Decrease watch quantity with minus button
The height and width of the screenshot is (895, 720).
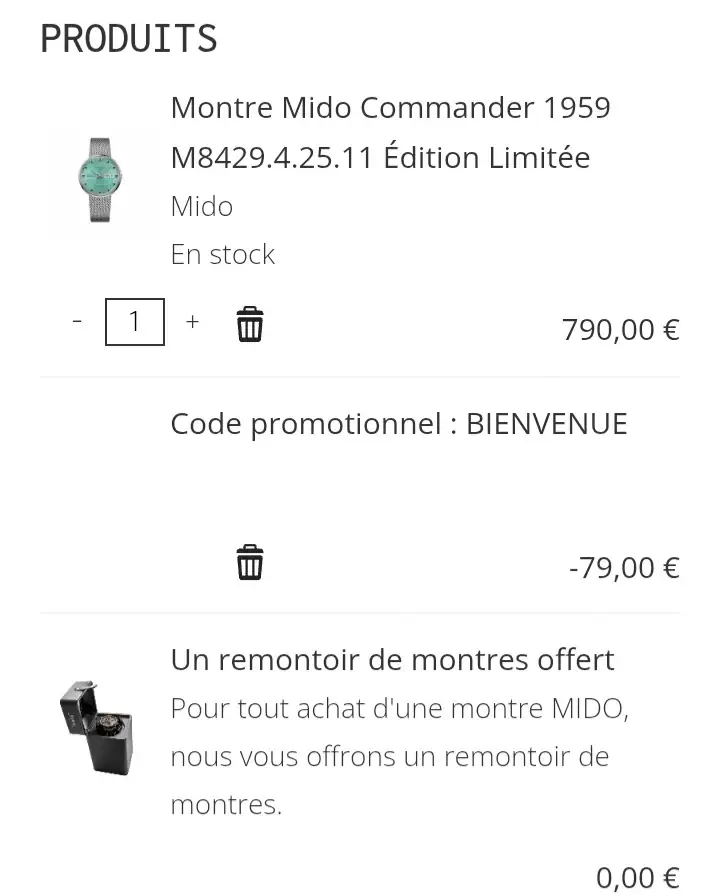tap(77, 322)
